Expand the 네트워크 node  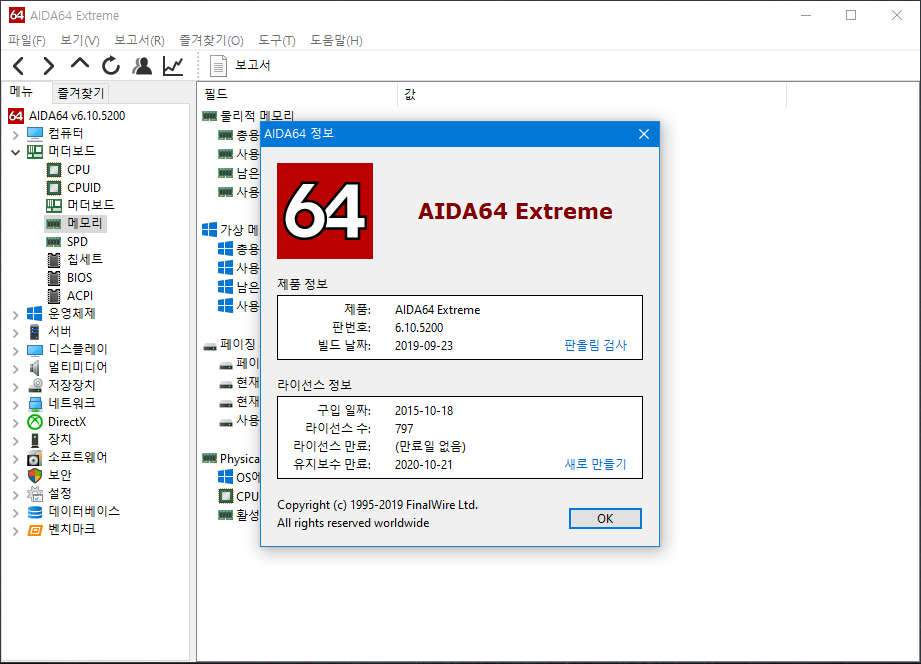pos(15,404)
